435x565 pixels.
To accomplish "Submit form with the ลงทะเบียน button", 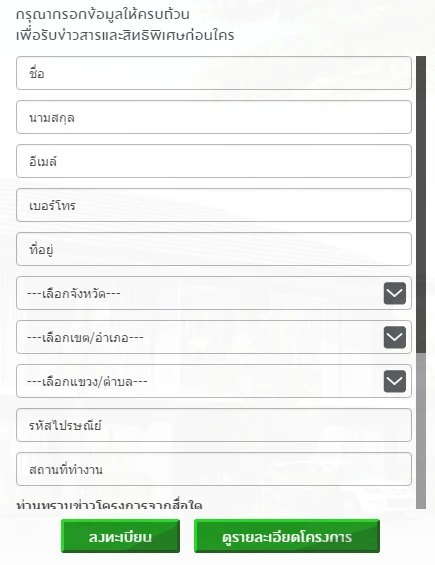I will pos(120,536).
